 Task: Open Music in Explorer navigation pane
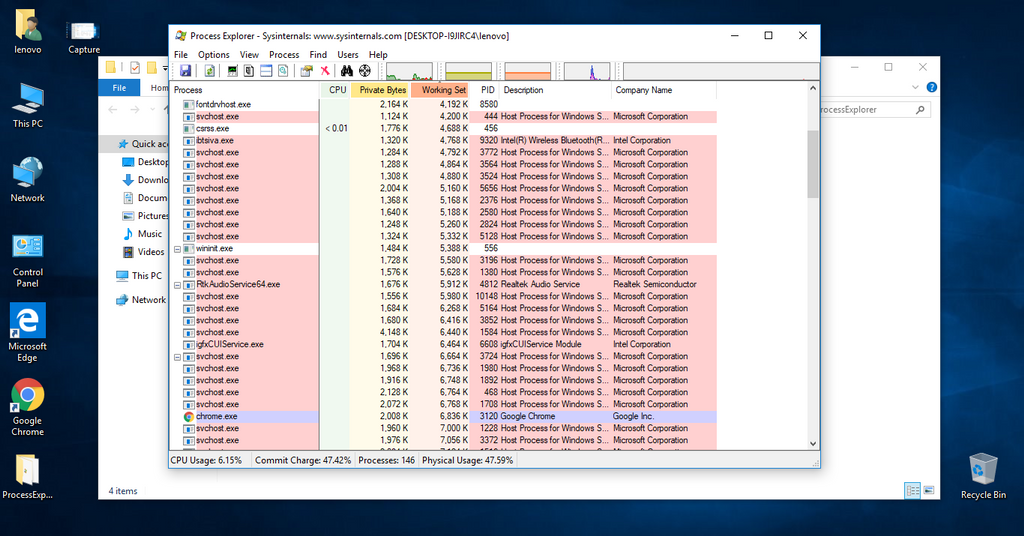click(142, 234)
